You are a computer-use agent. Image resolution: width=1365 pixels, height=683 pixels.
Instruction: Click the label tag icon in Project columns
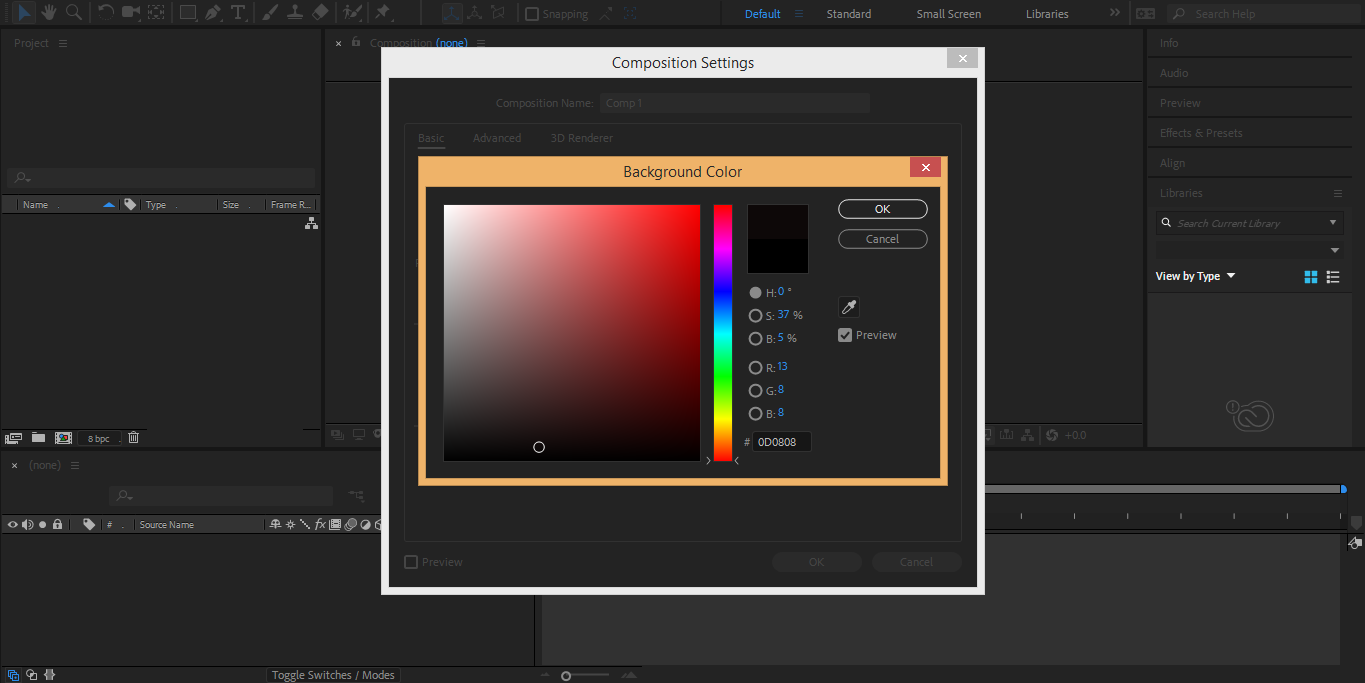pos(130,204)
